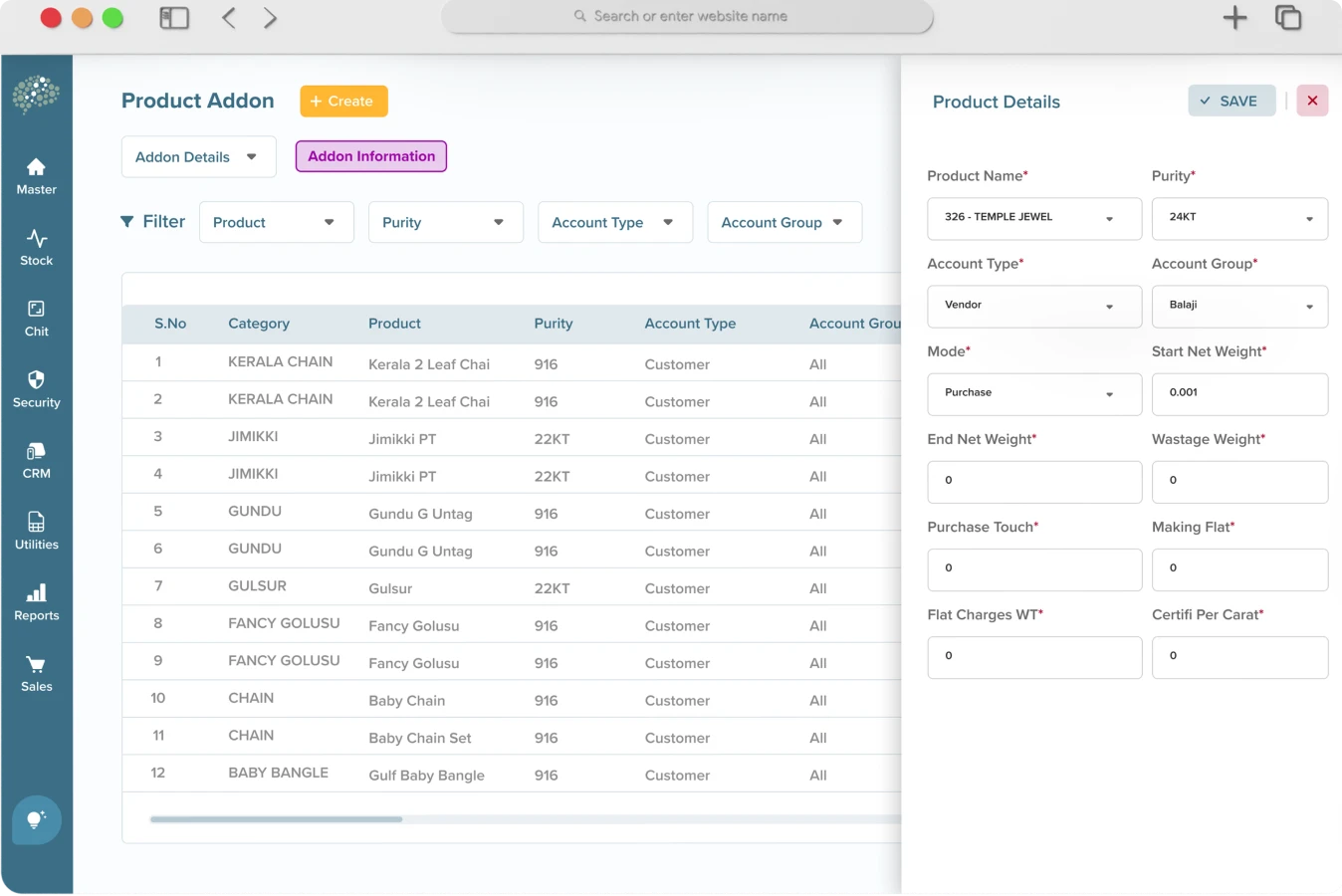Open the Product filter dropdown
Screen dimensions: 1342x896
pyautogui.click(x=276, y=222)
